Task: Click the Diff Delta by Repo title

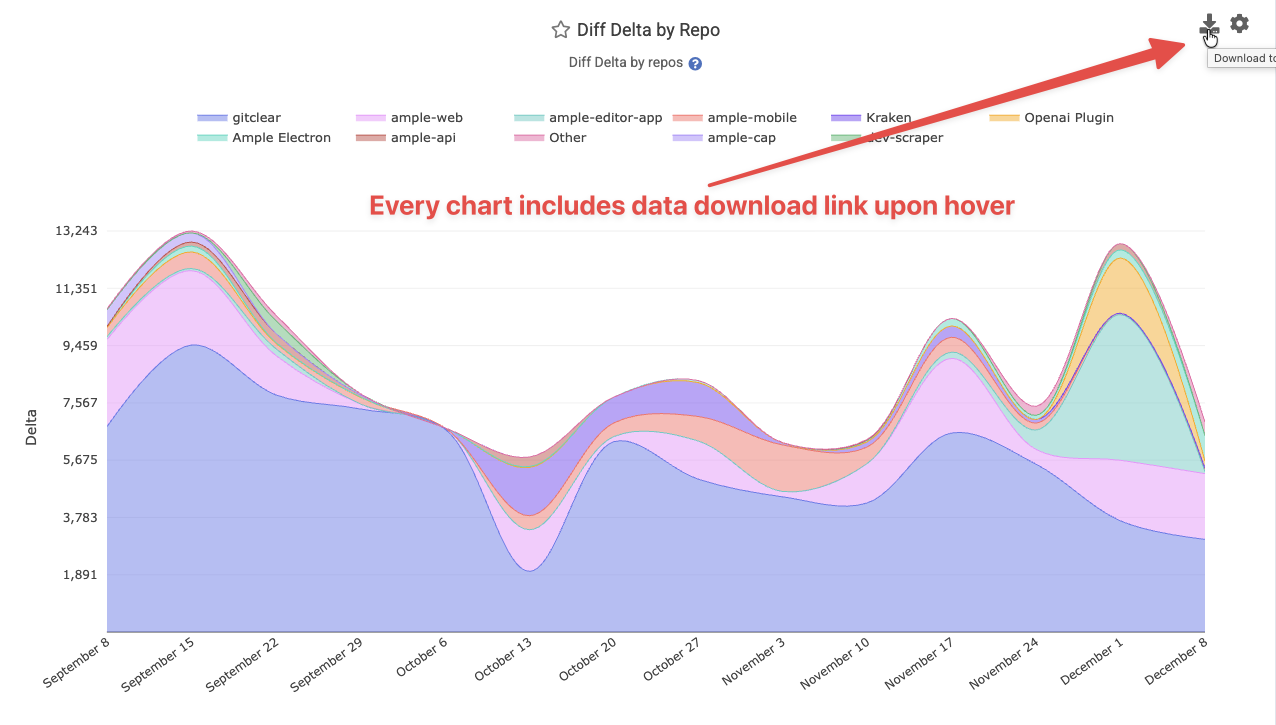Action: point(648,30)
